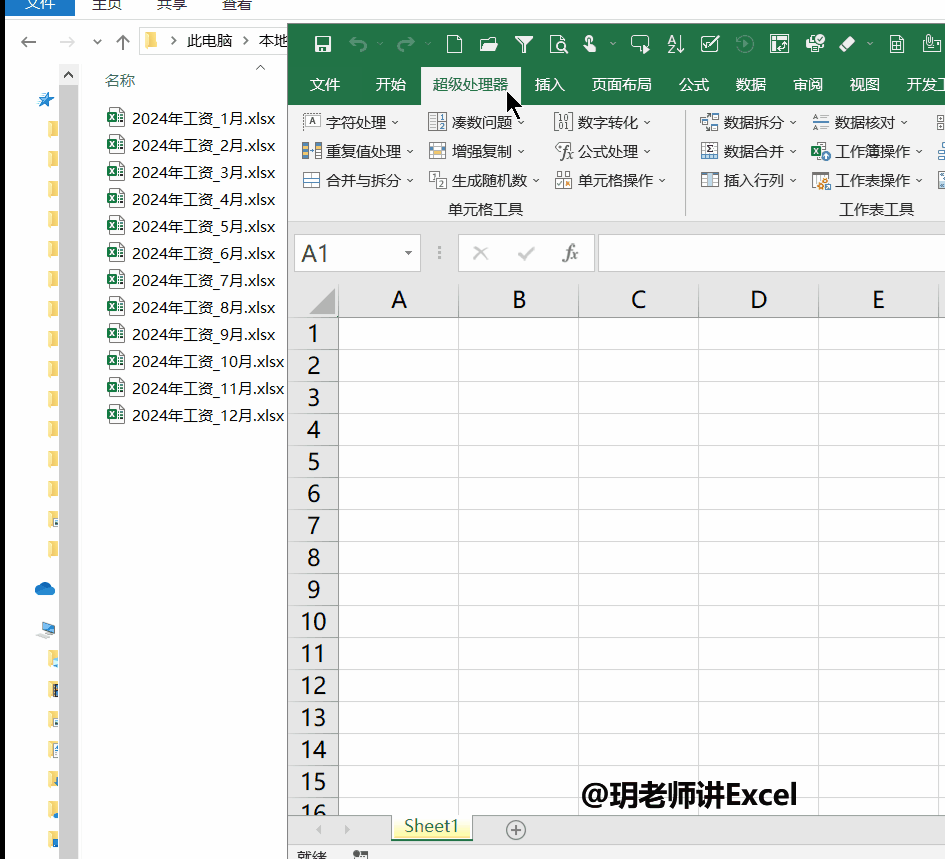Open the 凑数问题 dropdown
This screenshot has height=859, width=945.
coord(477,122)
